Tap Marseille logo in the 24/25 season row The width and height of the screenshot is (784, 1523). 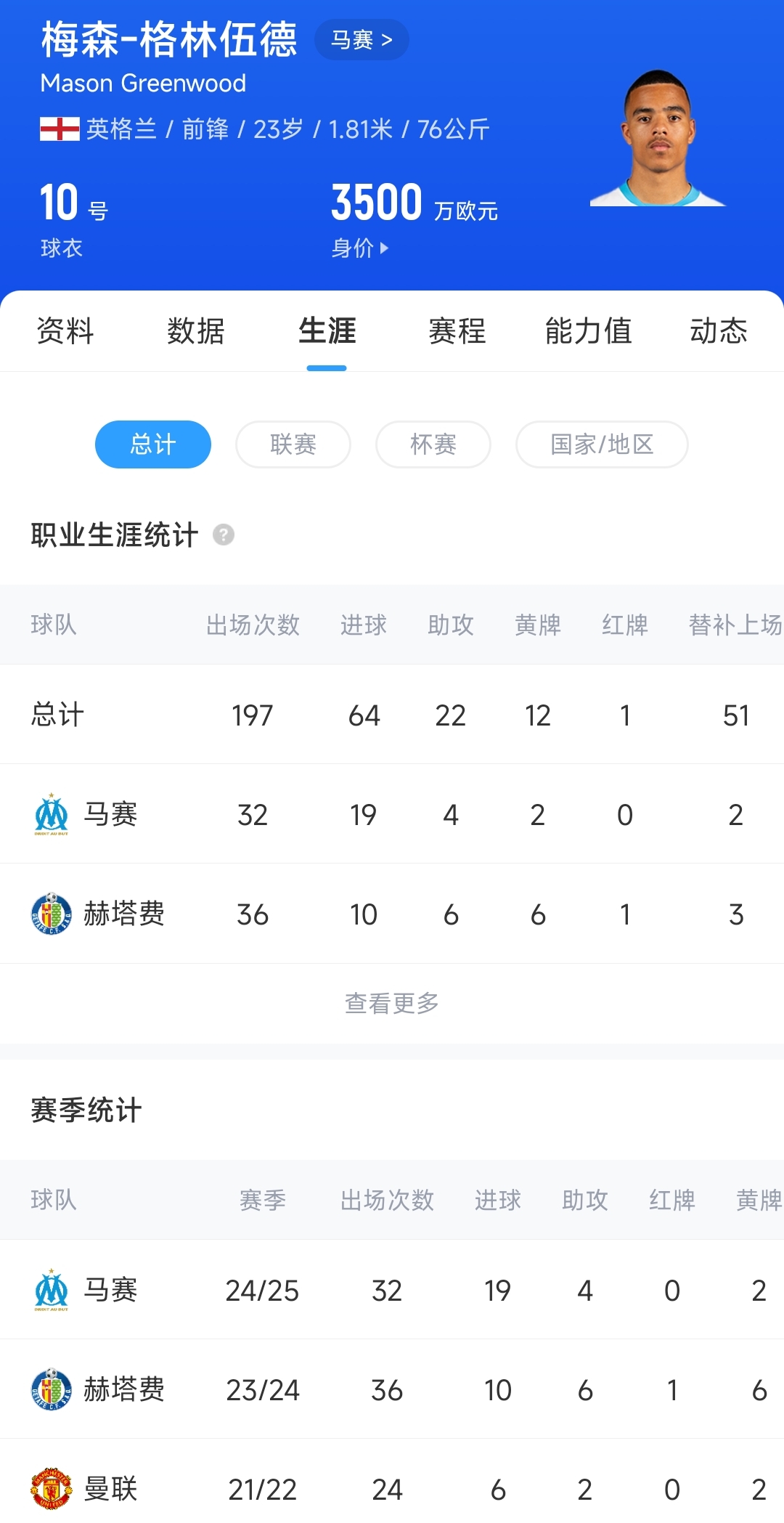(x=52, y=1291)
